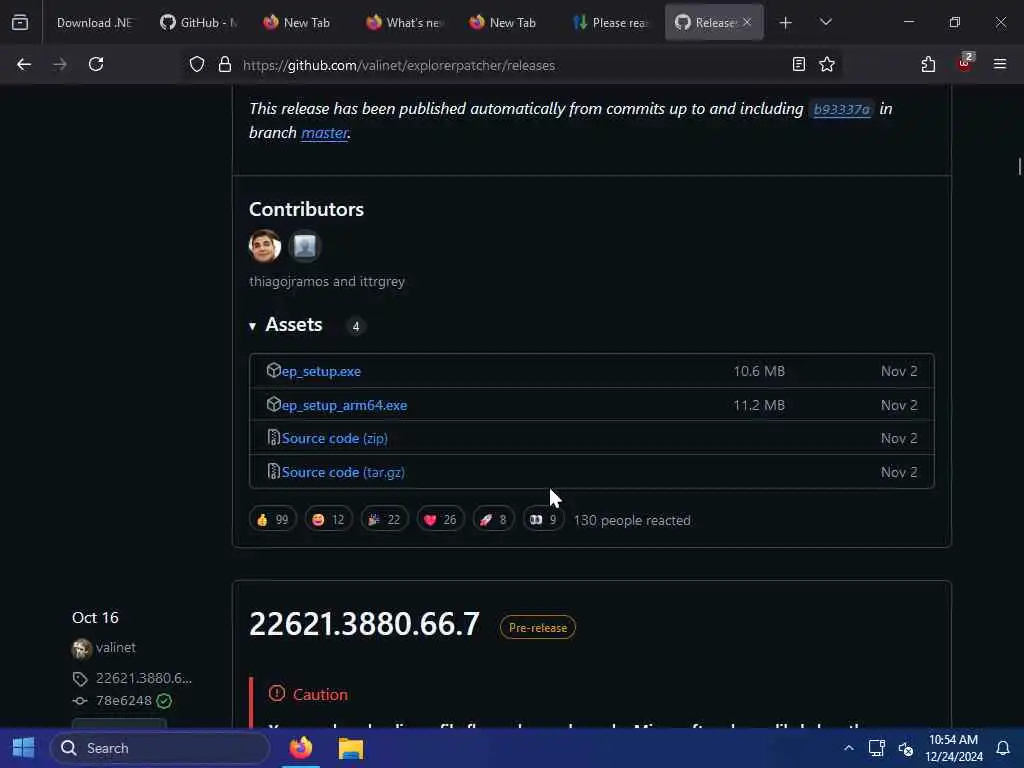Click the Pre-release label badge

click(x=537, y=628)
